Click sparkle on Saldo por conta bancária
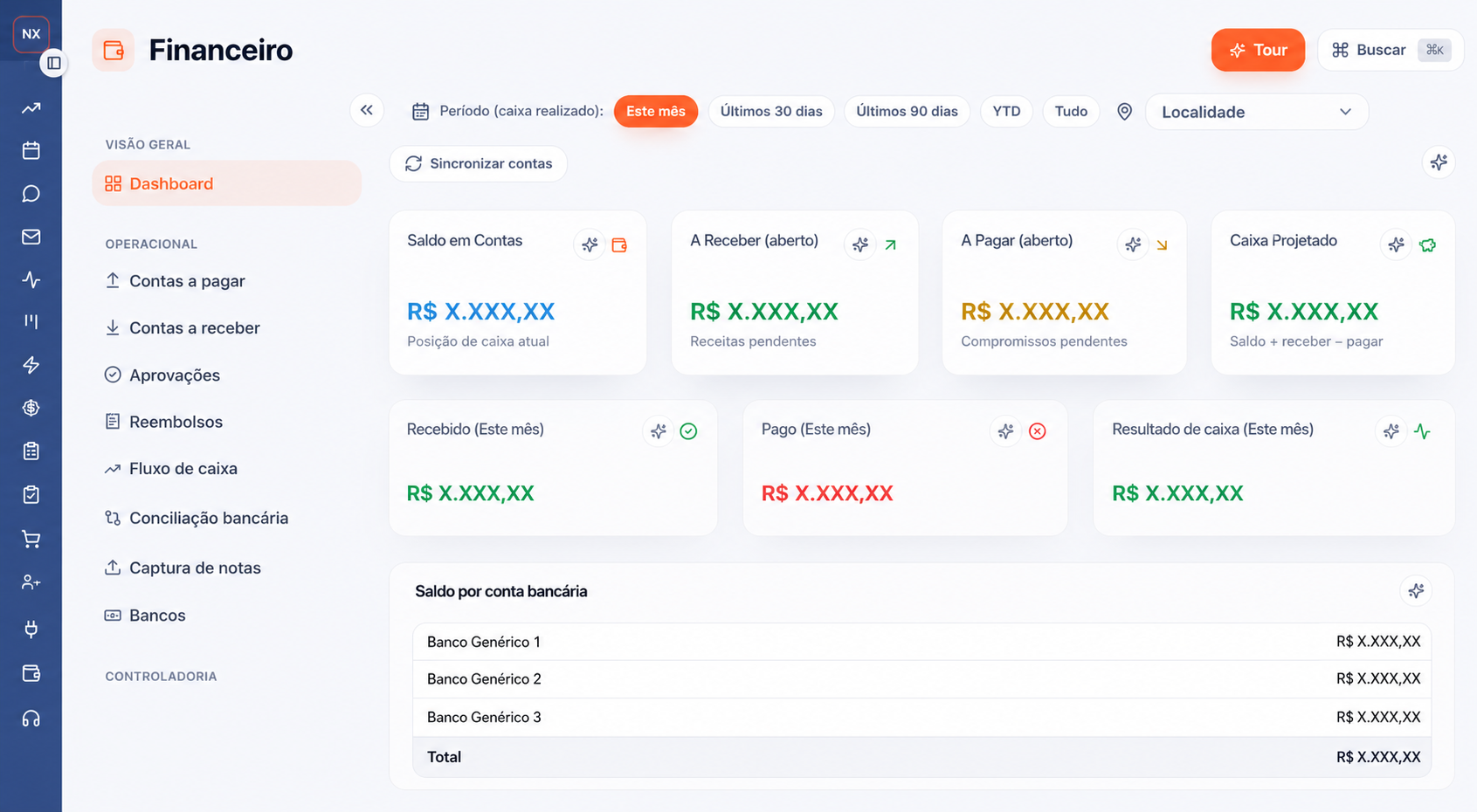This screenshot has height=812, width=1477. [1416, 591]
